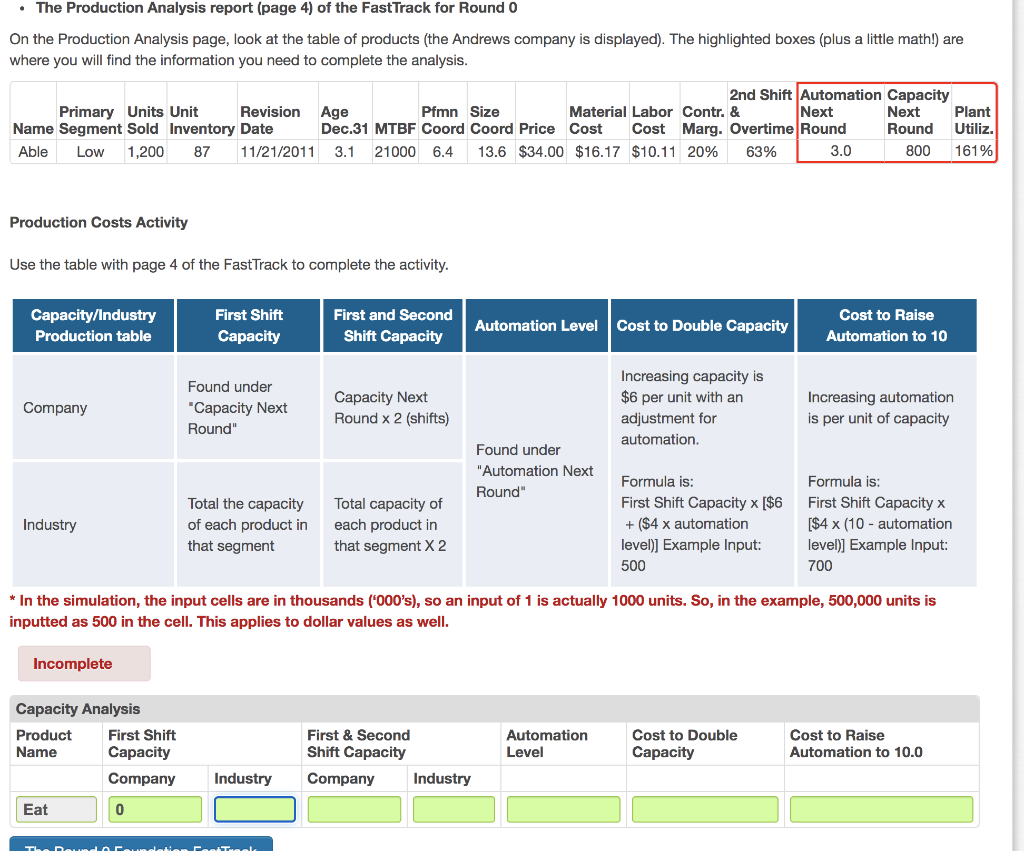Select the Units Sold value 1,200

click(145, 150)
